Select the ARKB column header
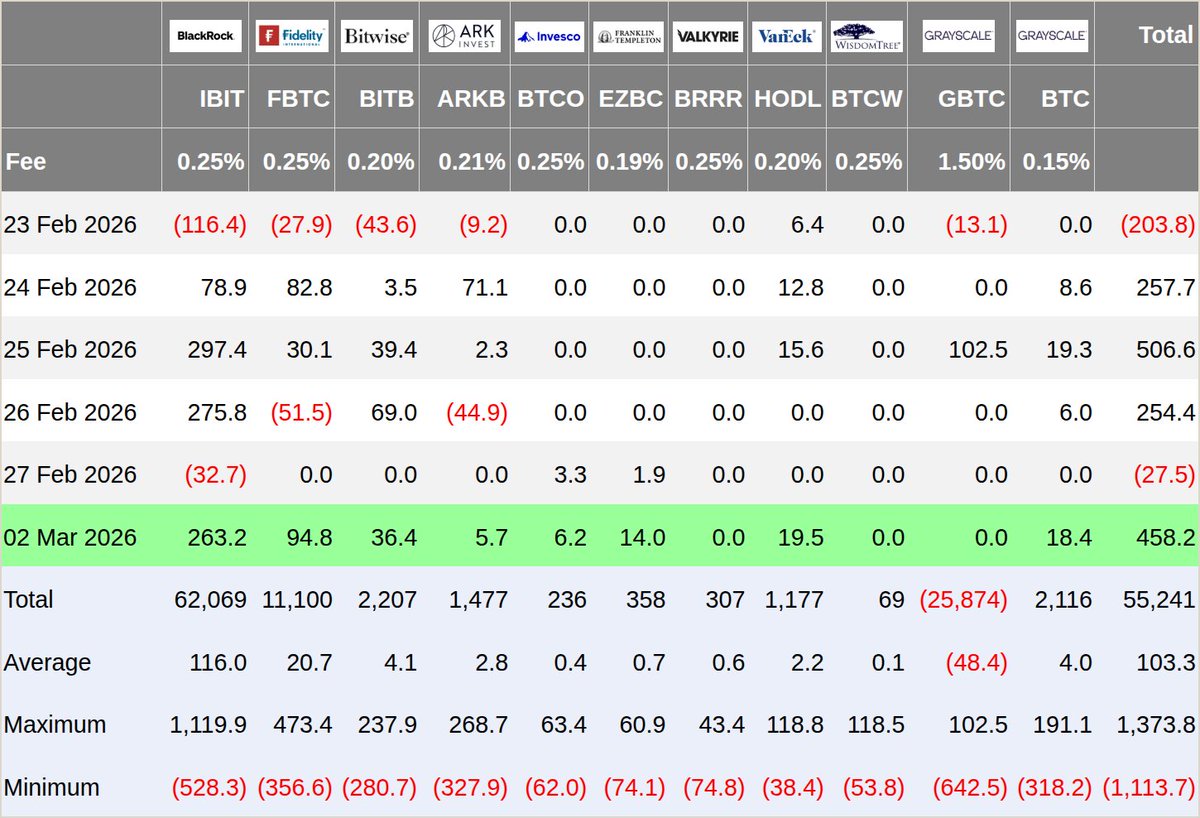This screenshot has width=1200, height=818. [471, 99]
